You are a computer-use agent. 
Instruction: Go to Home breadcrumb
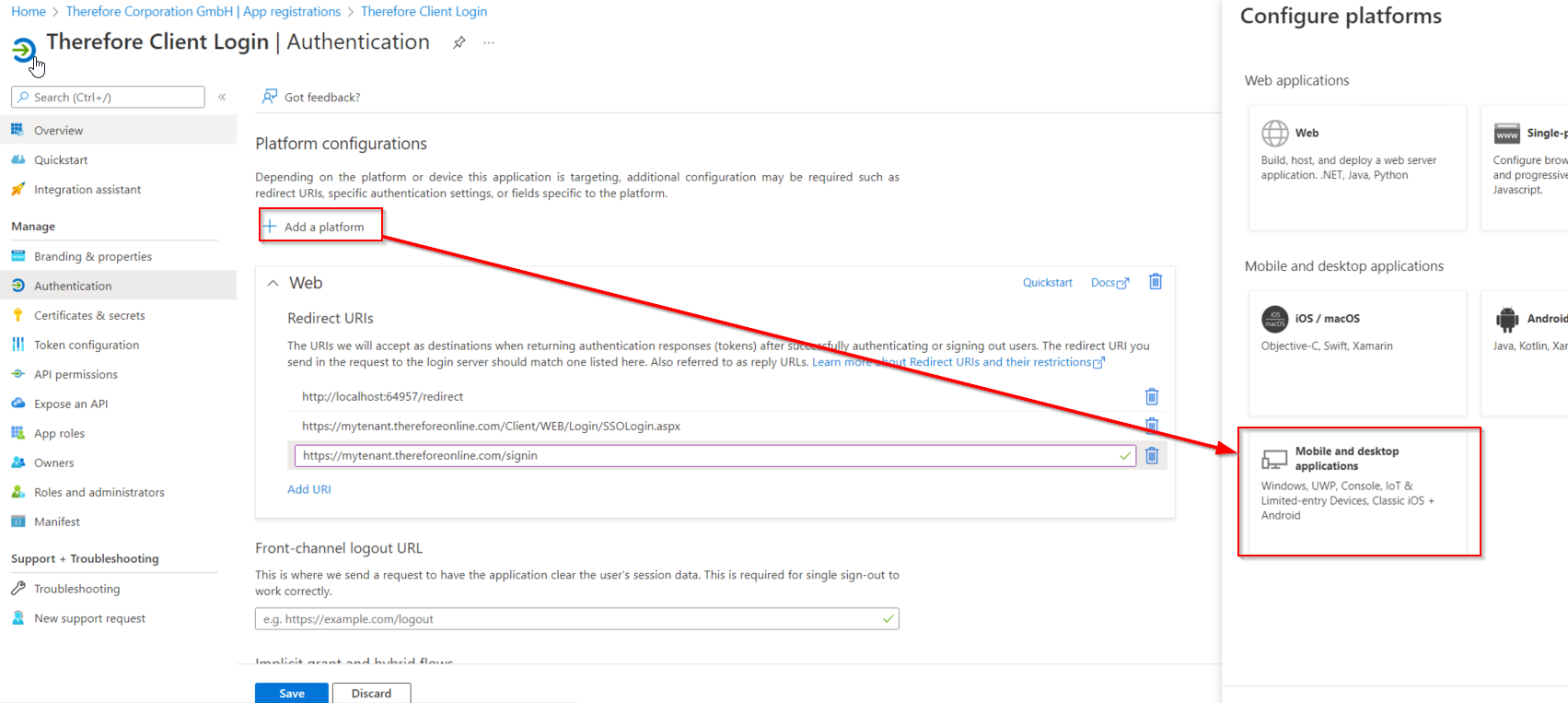point(29,11)
